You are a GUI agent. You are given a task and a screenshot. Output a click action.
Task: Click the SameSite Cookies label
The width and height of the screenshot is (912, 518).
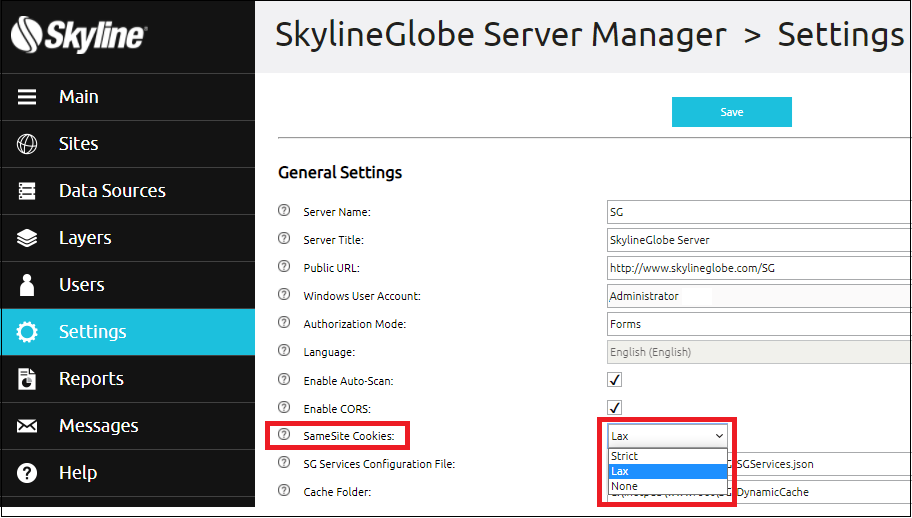click(x=349, y=436)
